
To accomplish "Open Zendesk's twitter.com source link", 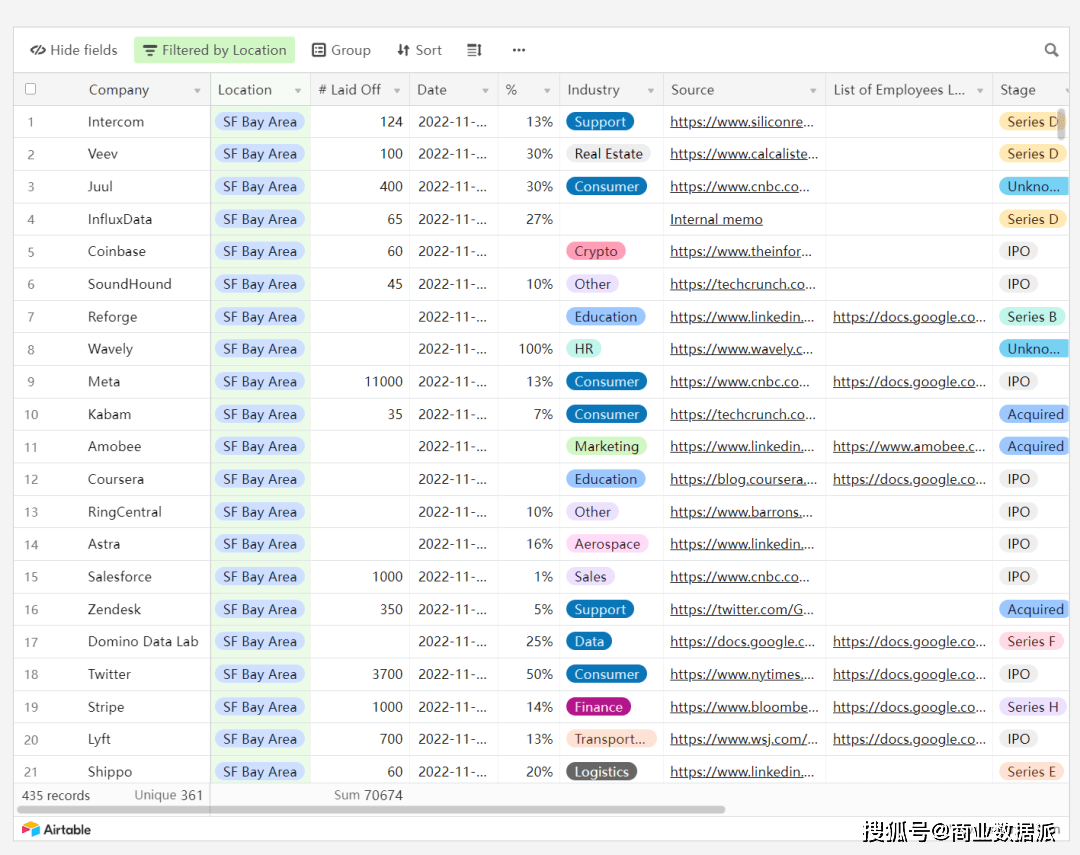I will coord(742,609).
